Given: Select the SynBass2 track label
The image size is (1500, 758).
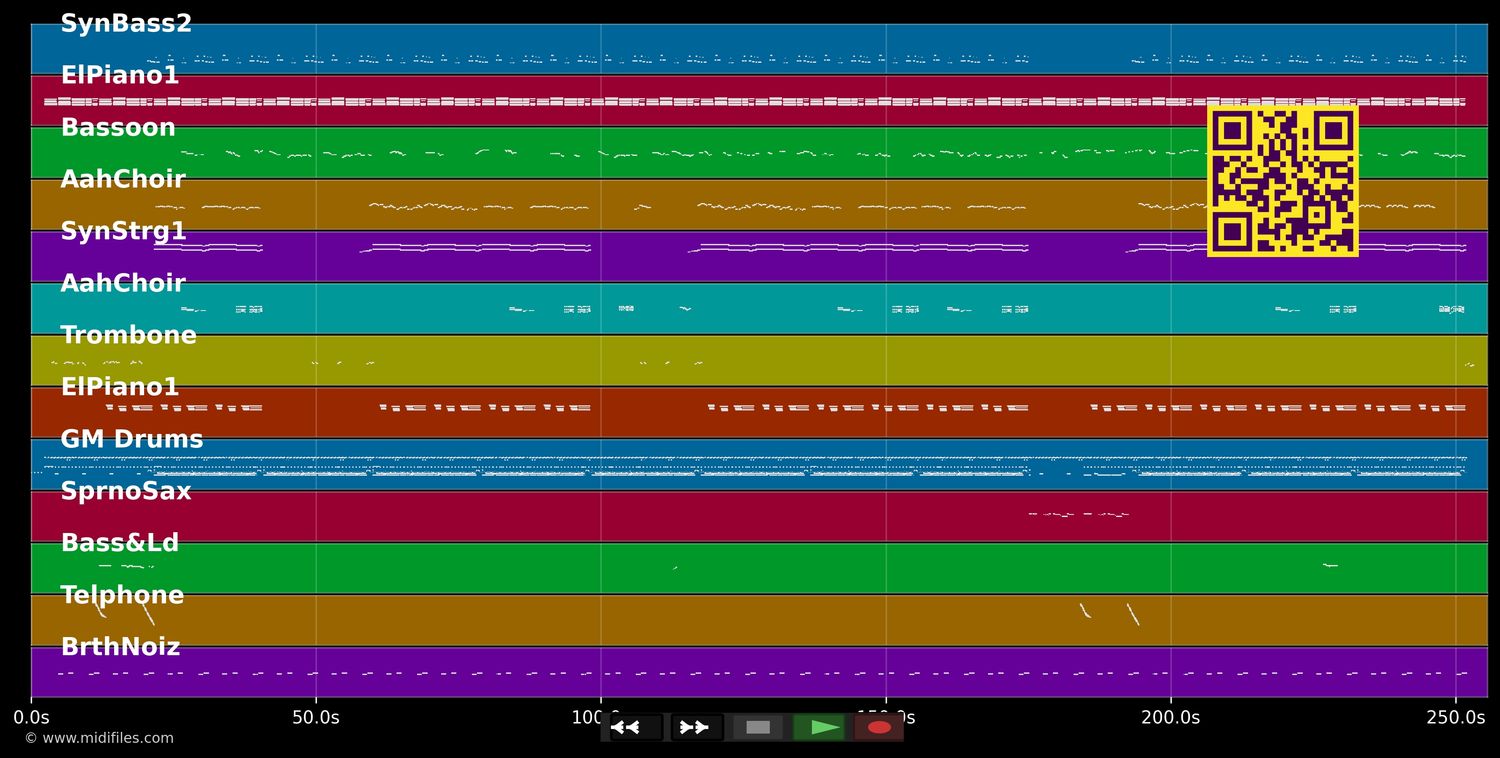Looking at the screenshot, I should pos(126,24).
